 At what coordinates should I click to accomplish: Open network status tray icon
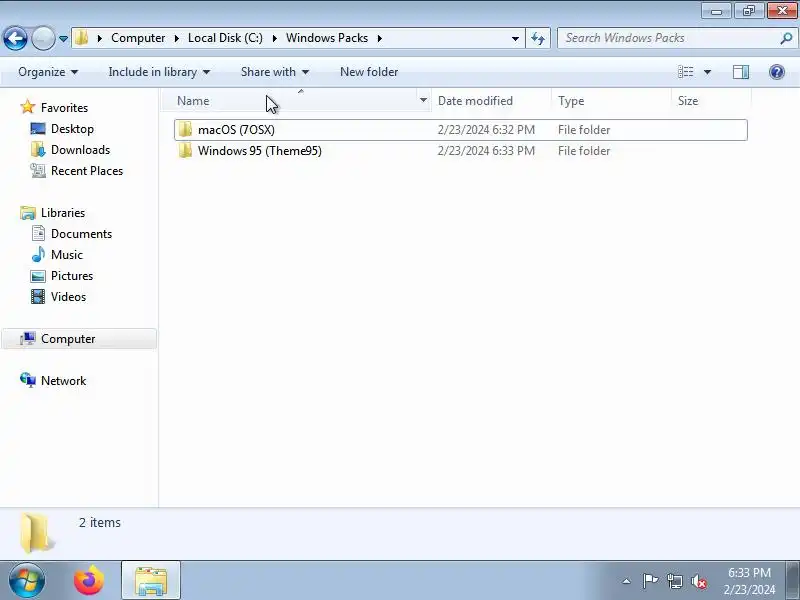pos(674,581)
